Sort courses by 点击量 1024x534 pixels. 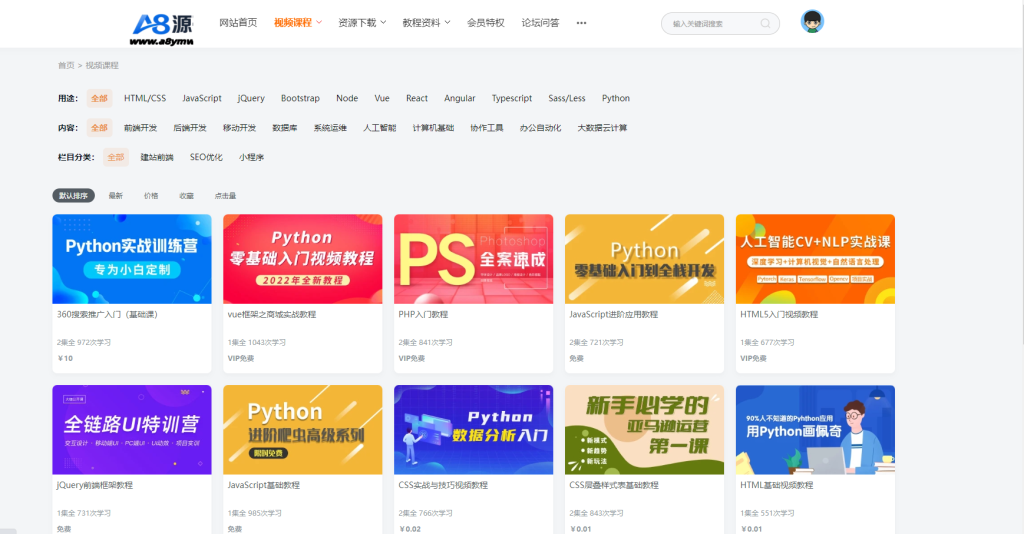click(x=225, y=196)
